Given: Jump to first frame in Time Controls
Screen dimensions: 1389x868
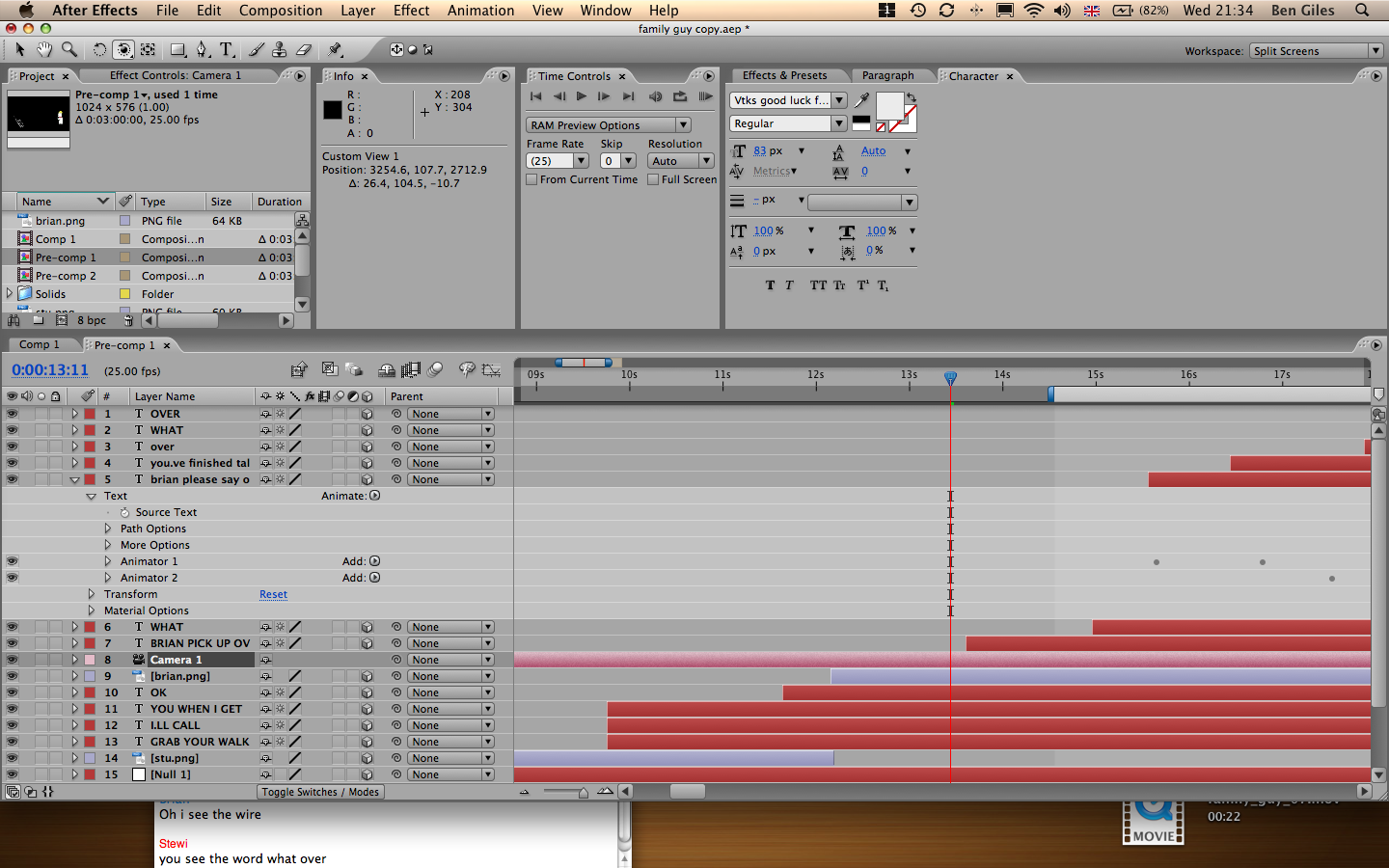Looking at the screenshot, I should point(536,96).
